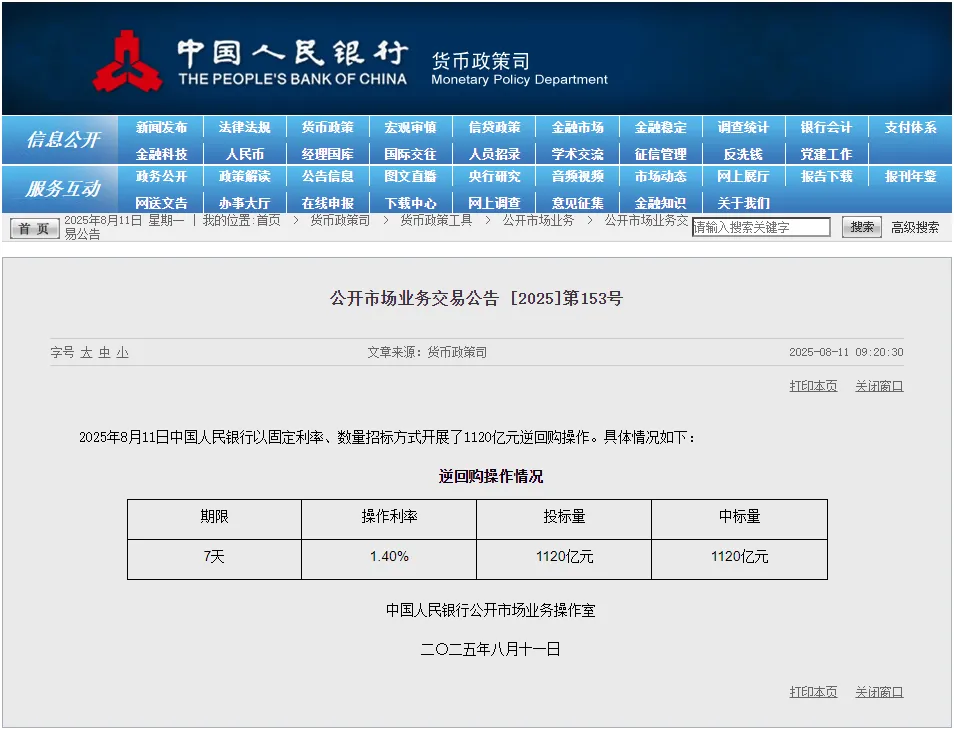
Task: Set font size to 小 (small)
Action: point(122,353)
